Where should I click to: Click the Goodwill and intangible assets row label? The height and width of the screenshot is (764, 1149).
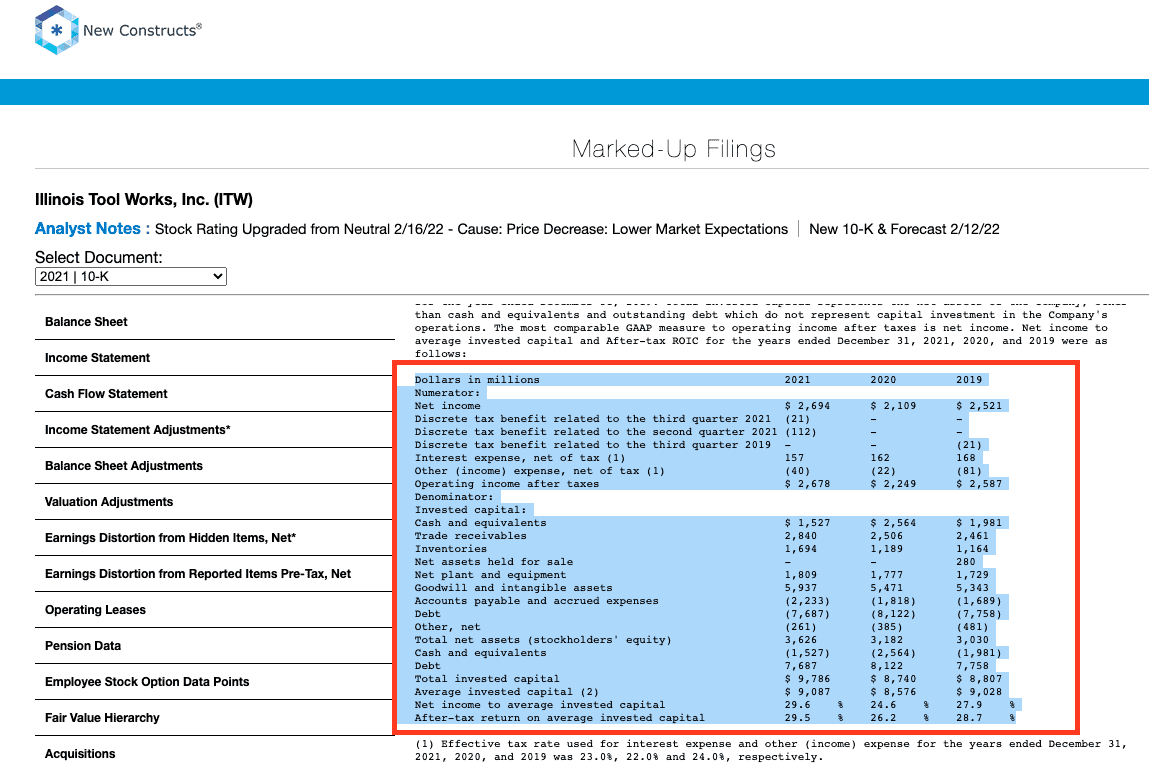point(514,588)
